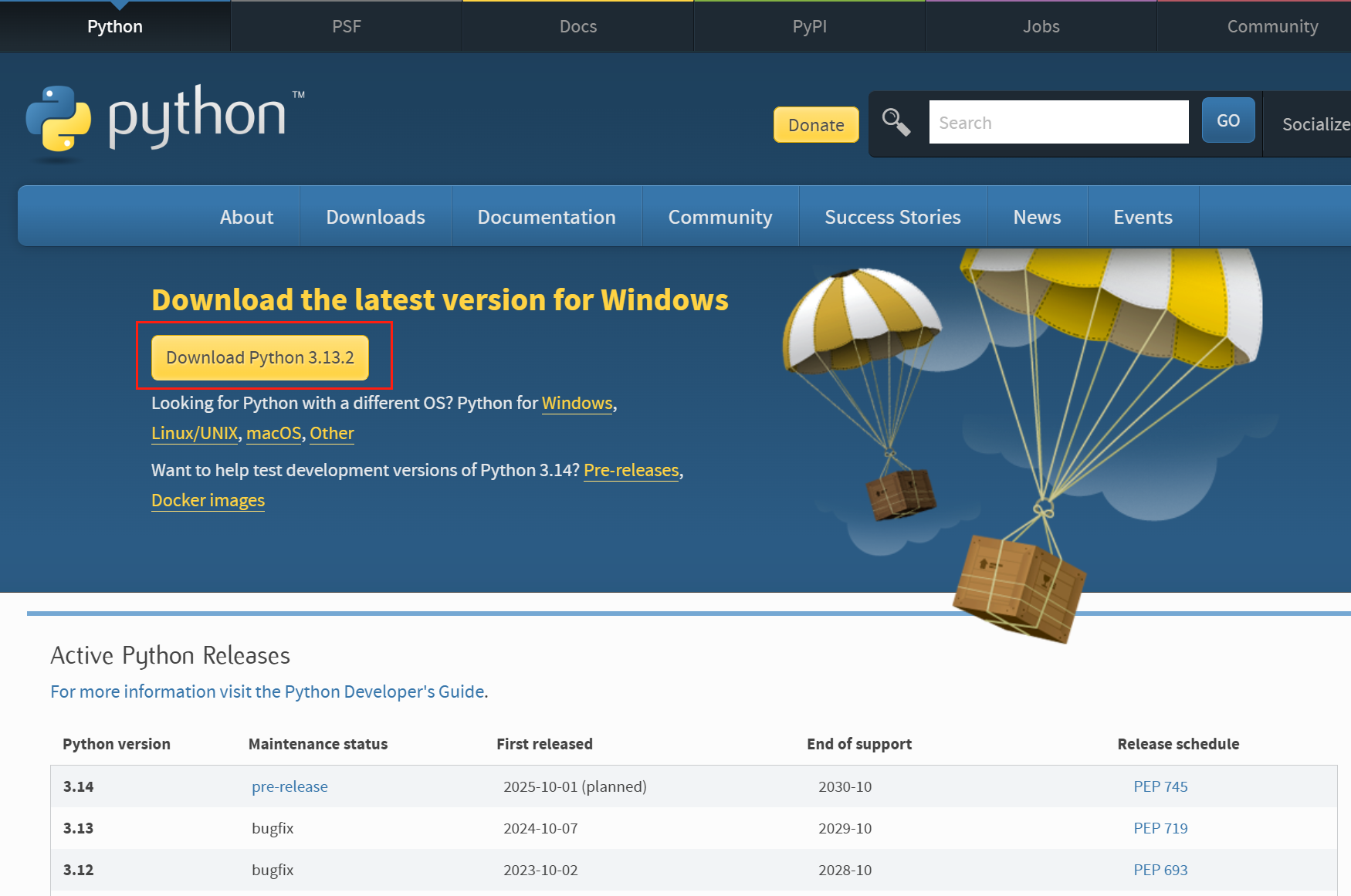This screenshot has height=896, width=1351.
Task: Click the 2028-10 end of support cell
Action: (845, 870)
